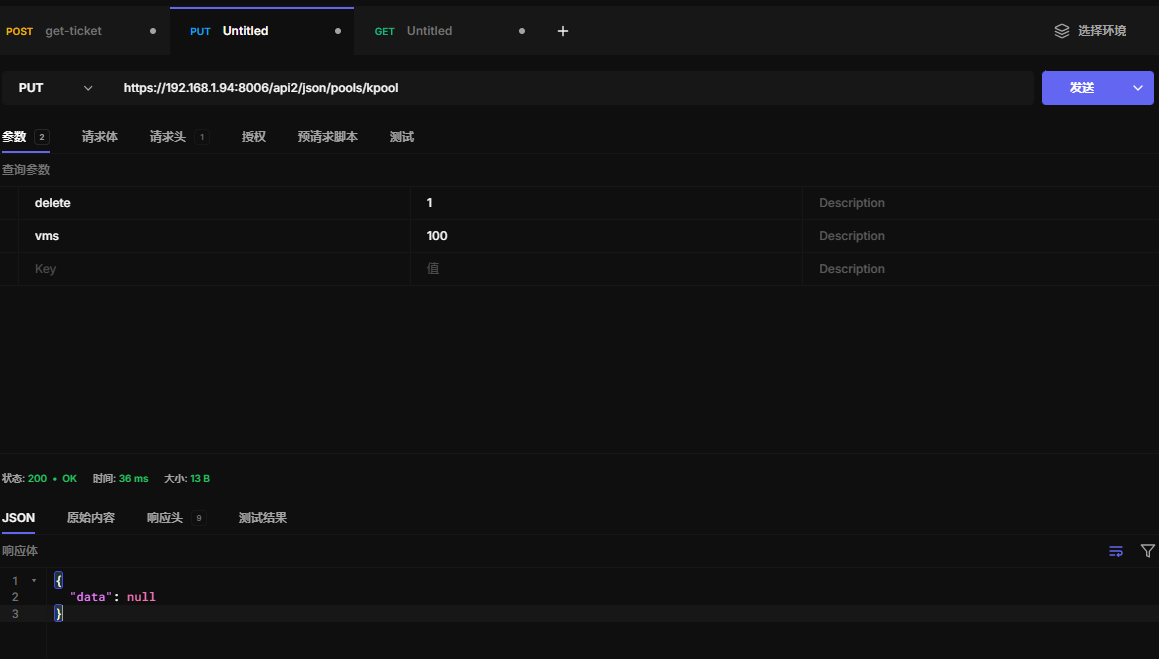Click the vms parameter value 100
Screen dimensions: 1159x659
[x=437, y=236]
